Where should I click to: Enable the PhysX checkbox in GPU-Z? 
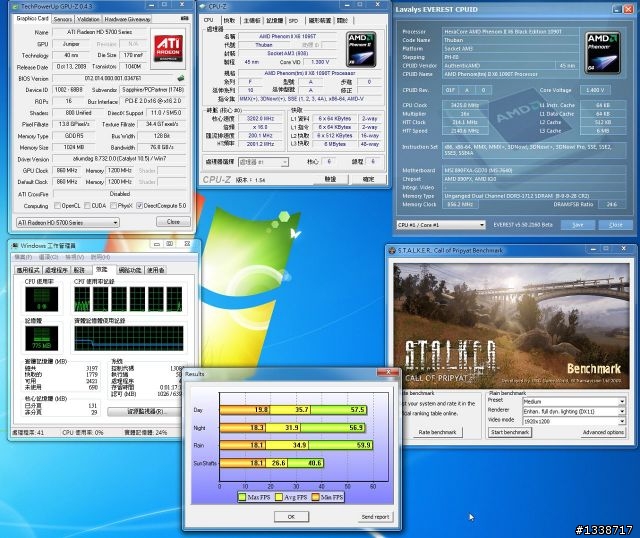click(113, 205)
